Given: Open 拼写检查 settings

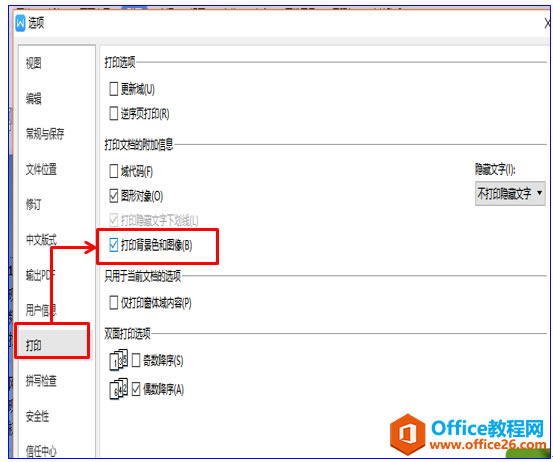Looking at the screenshot, I should tap(41, 381).
